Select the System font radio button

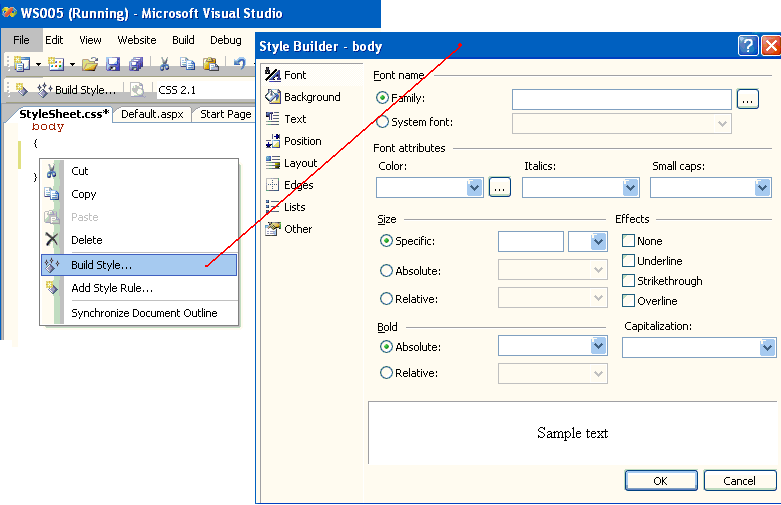[x=382, y=122]
